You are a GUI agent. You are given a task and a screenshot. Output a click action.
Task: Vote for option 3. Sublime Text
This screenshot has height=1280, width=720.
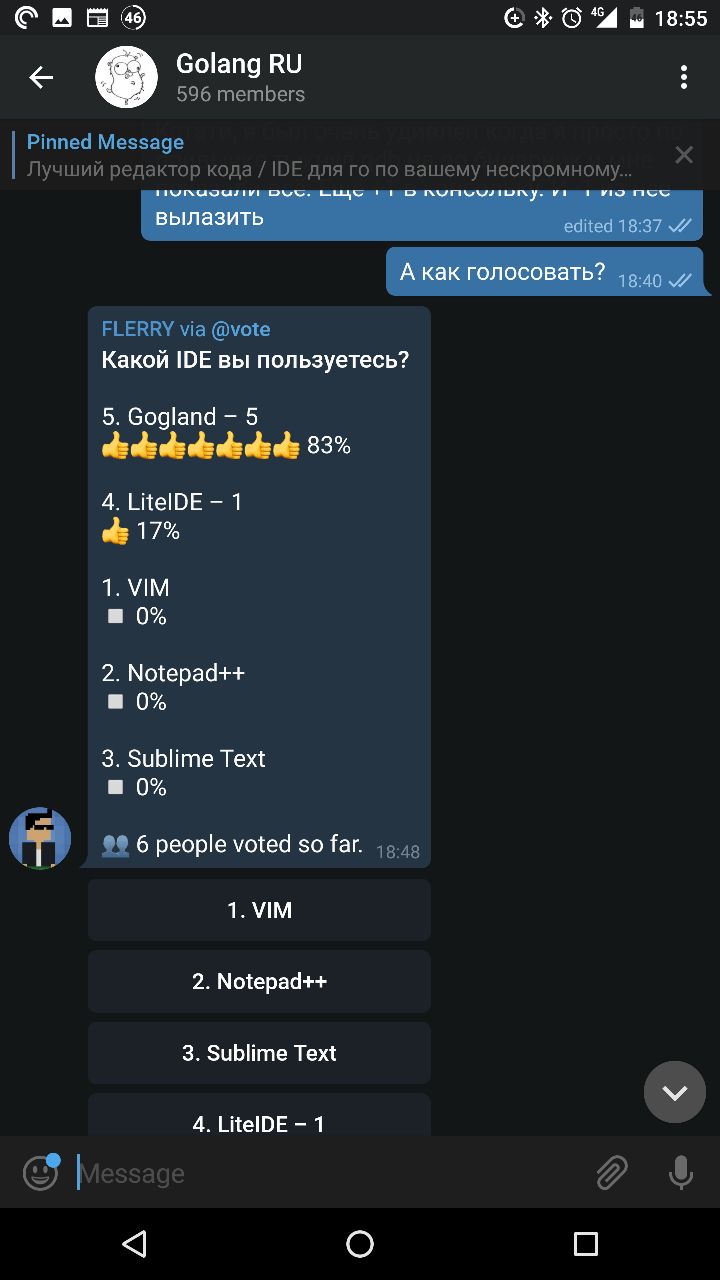tap(259, 1053)
